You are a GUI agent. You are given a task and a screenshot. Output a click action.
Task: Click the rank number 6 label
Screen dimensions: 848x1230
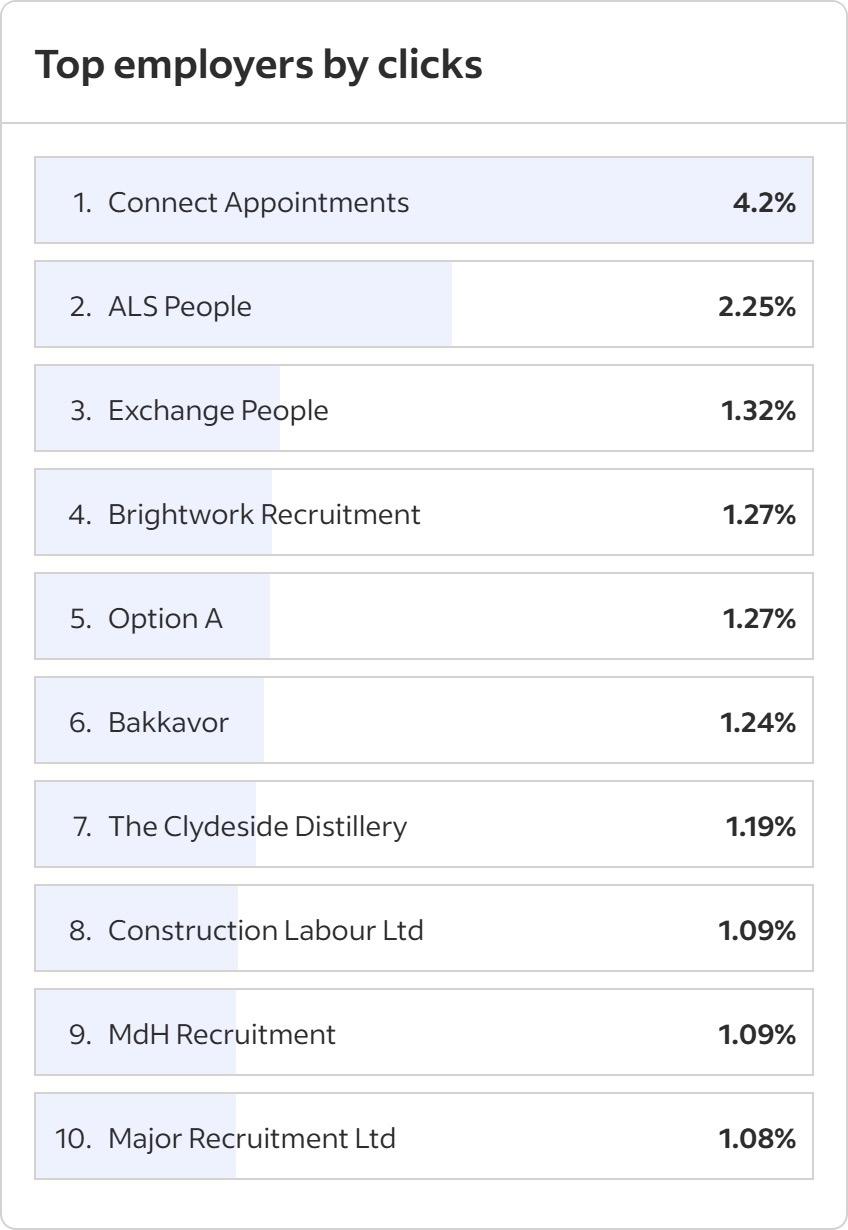(80, 722)
